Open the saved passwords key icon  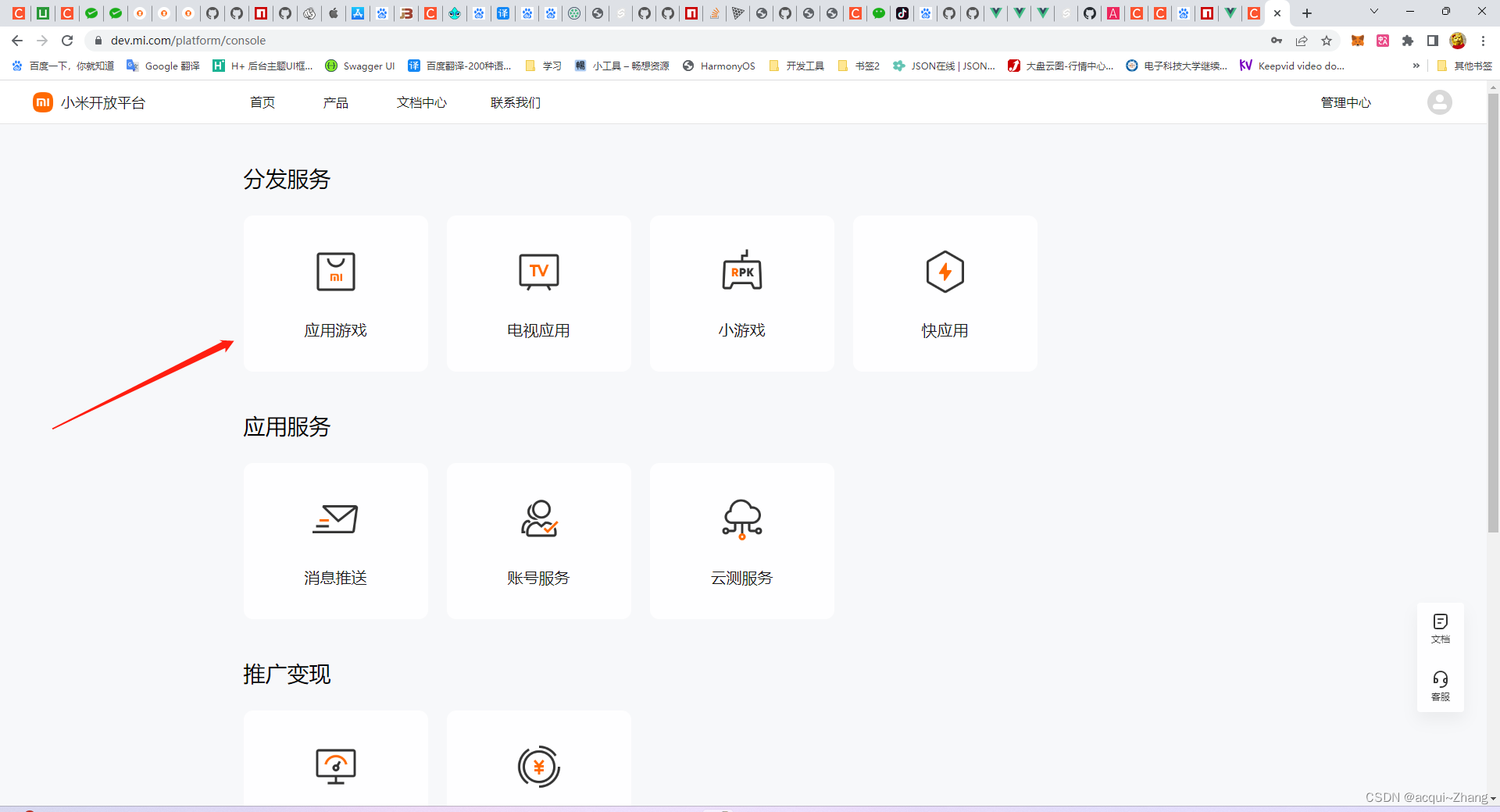(1277, 41)
